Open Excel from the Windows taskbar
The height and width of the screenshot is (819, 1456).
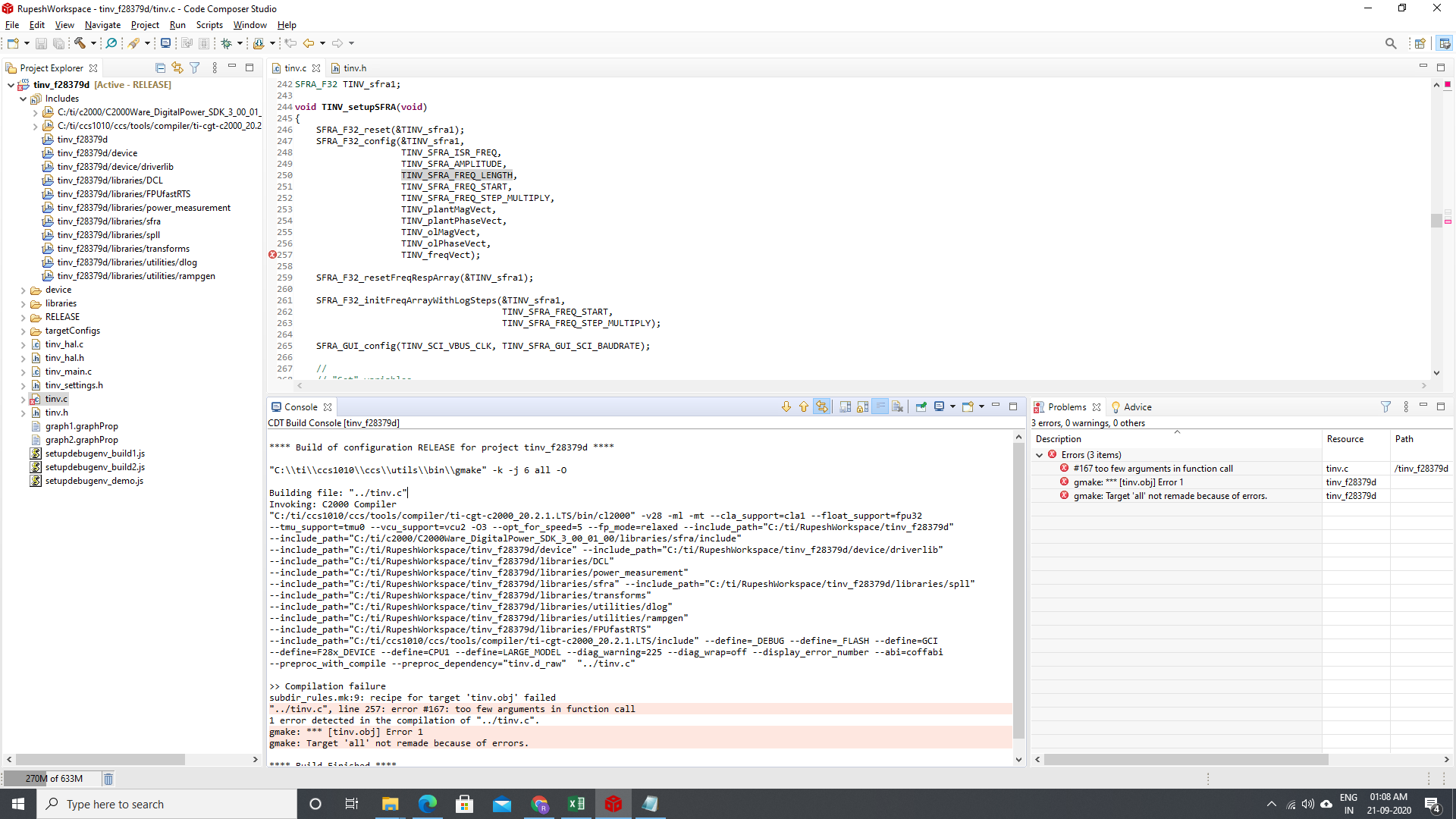tap(576, 804)
